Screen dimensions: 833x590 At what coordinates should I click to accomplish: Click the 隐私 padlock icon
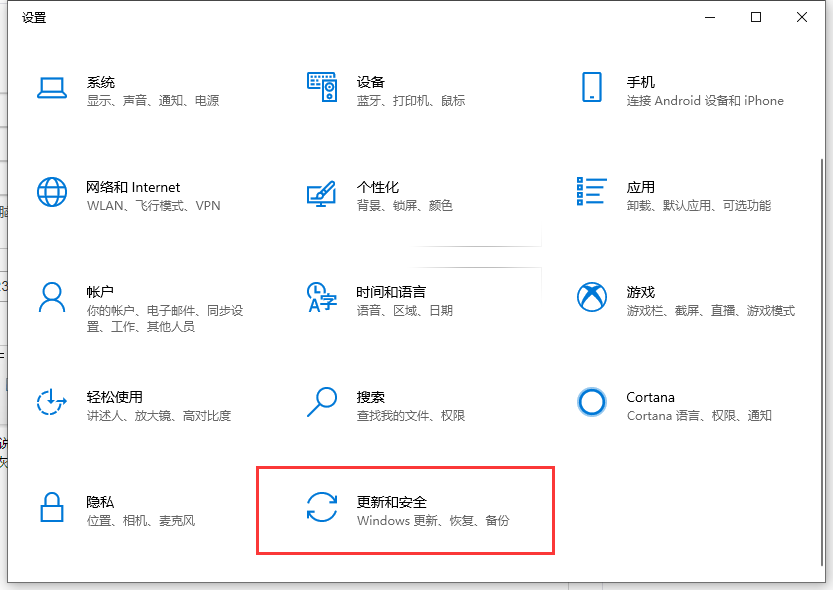click(52, 507)
